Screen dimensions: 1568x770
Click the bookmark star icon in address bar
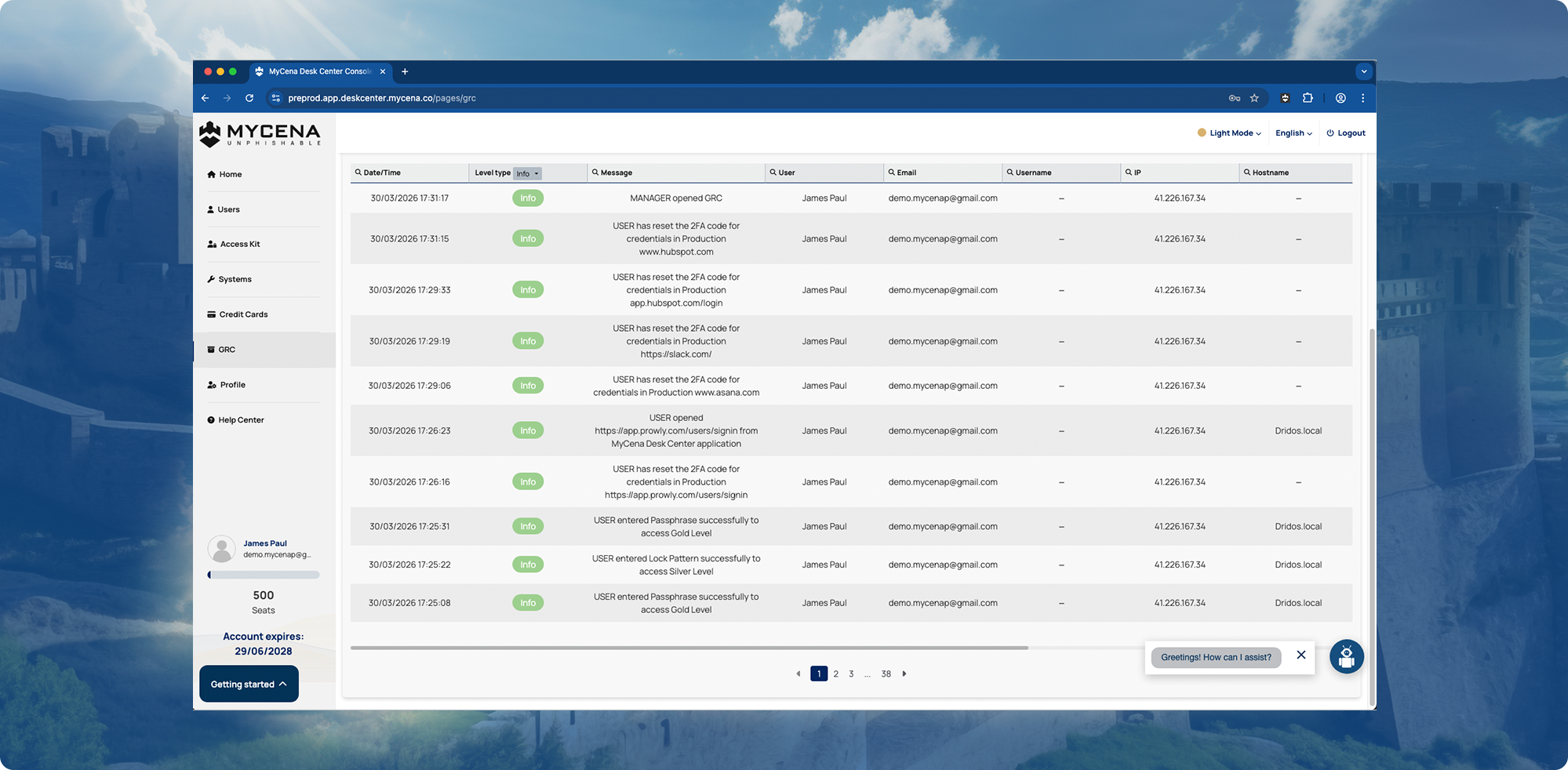(x=1254, y=98)
